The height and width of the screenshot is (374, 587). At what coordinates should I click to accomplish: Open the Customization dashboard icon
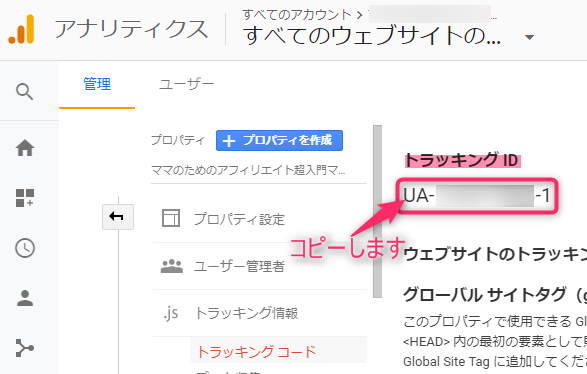25,198
